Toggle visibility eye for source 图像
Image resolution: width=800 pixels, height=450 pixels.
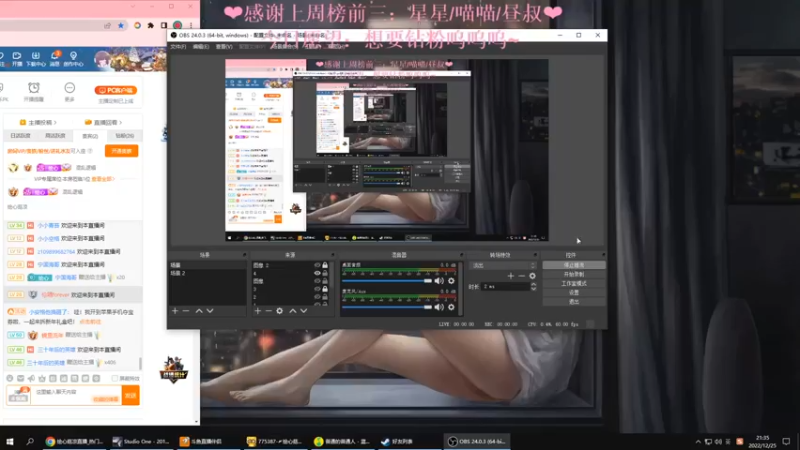[x=317, y=281]
